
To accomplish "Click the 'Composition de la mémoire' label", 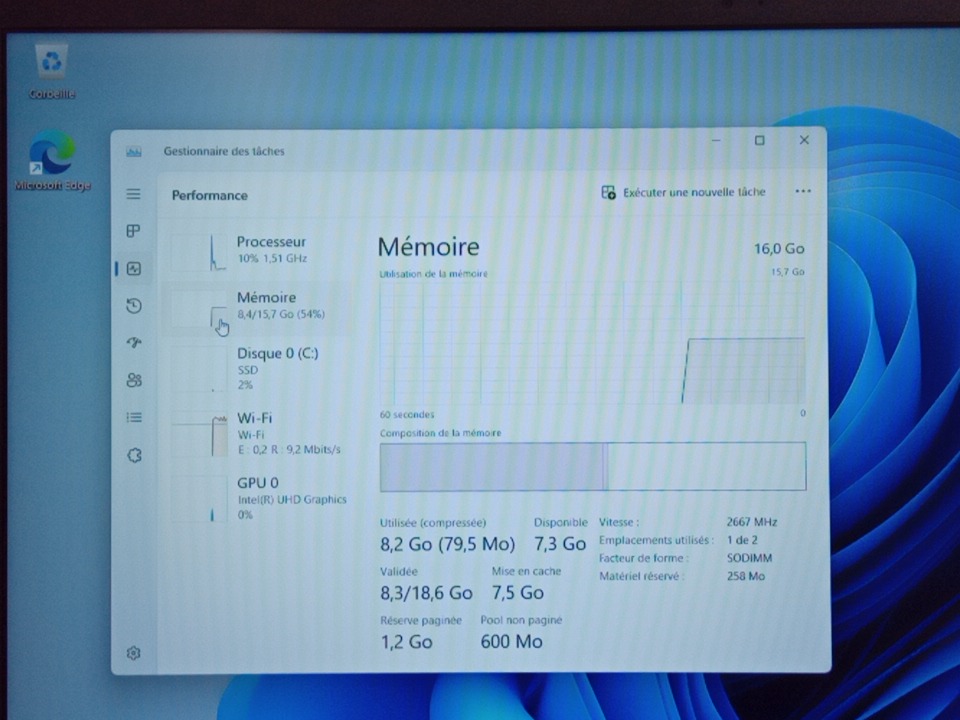I will [x=440, y=433].
